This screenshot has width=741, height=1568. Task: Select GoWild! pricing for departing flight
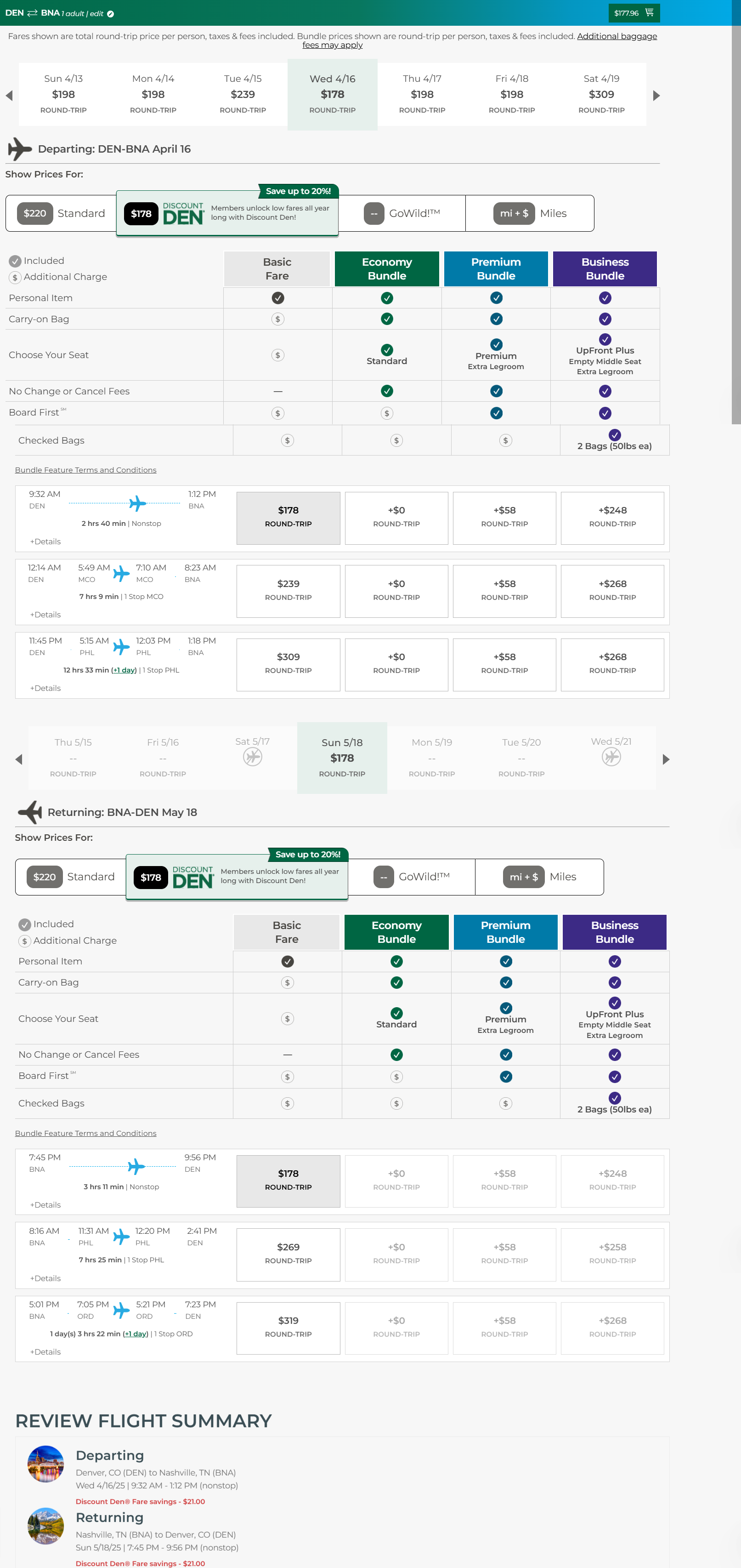pyautogui.click(x=402, y=214)
